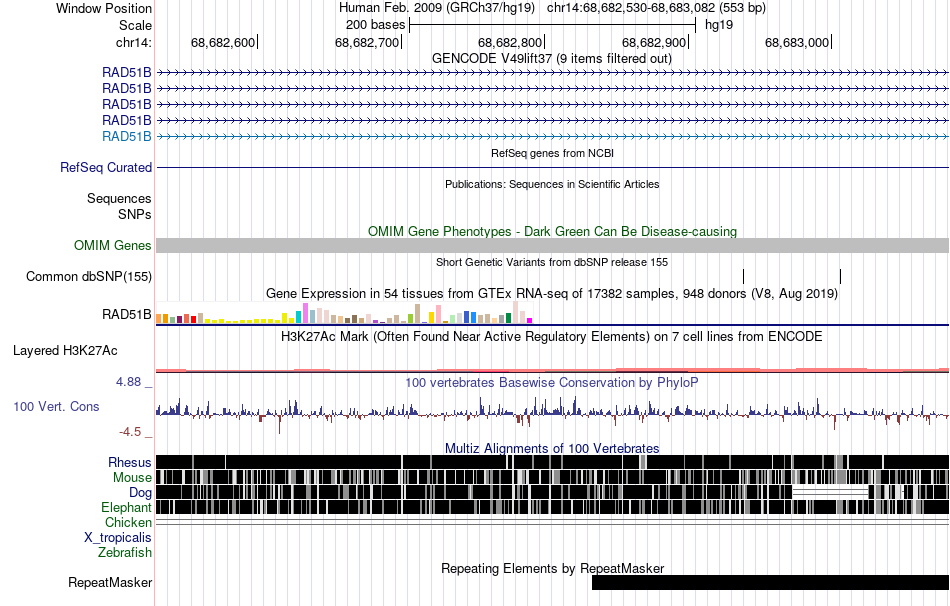Click the rightmost dbSNP variant tick
This screenshot has height=606, width=950.
point(840,276)
